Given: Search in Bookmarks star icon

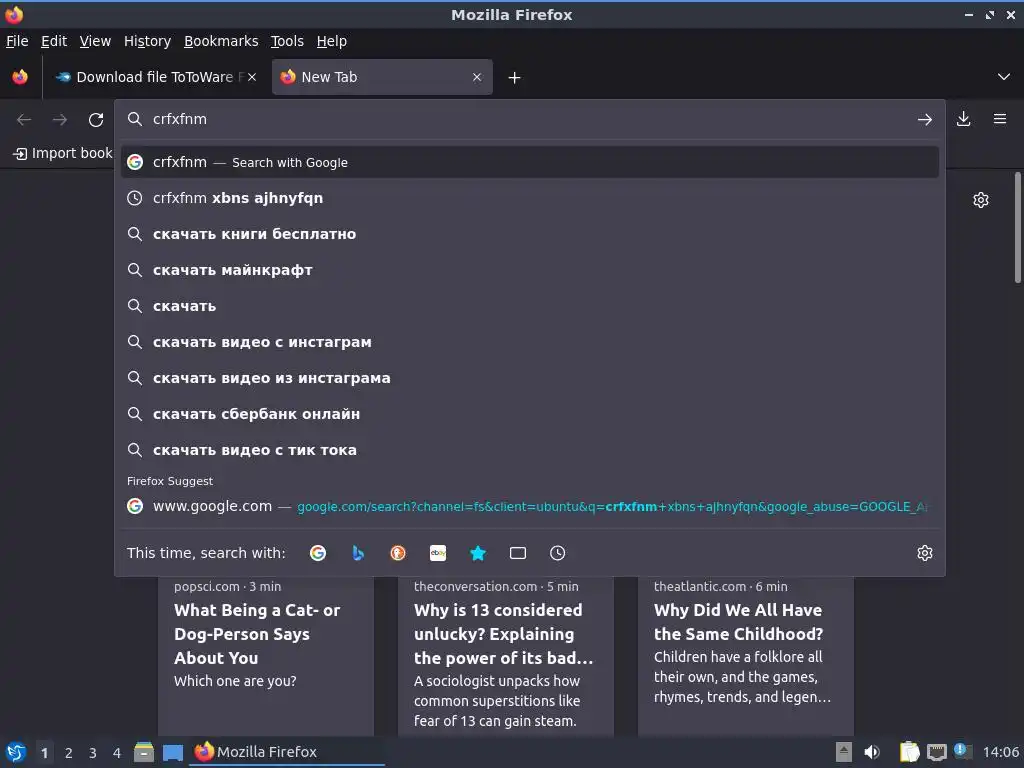Looking at the screenshot, I should [x=478, y=553].
